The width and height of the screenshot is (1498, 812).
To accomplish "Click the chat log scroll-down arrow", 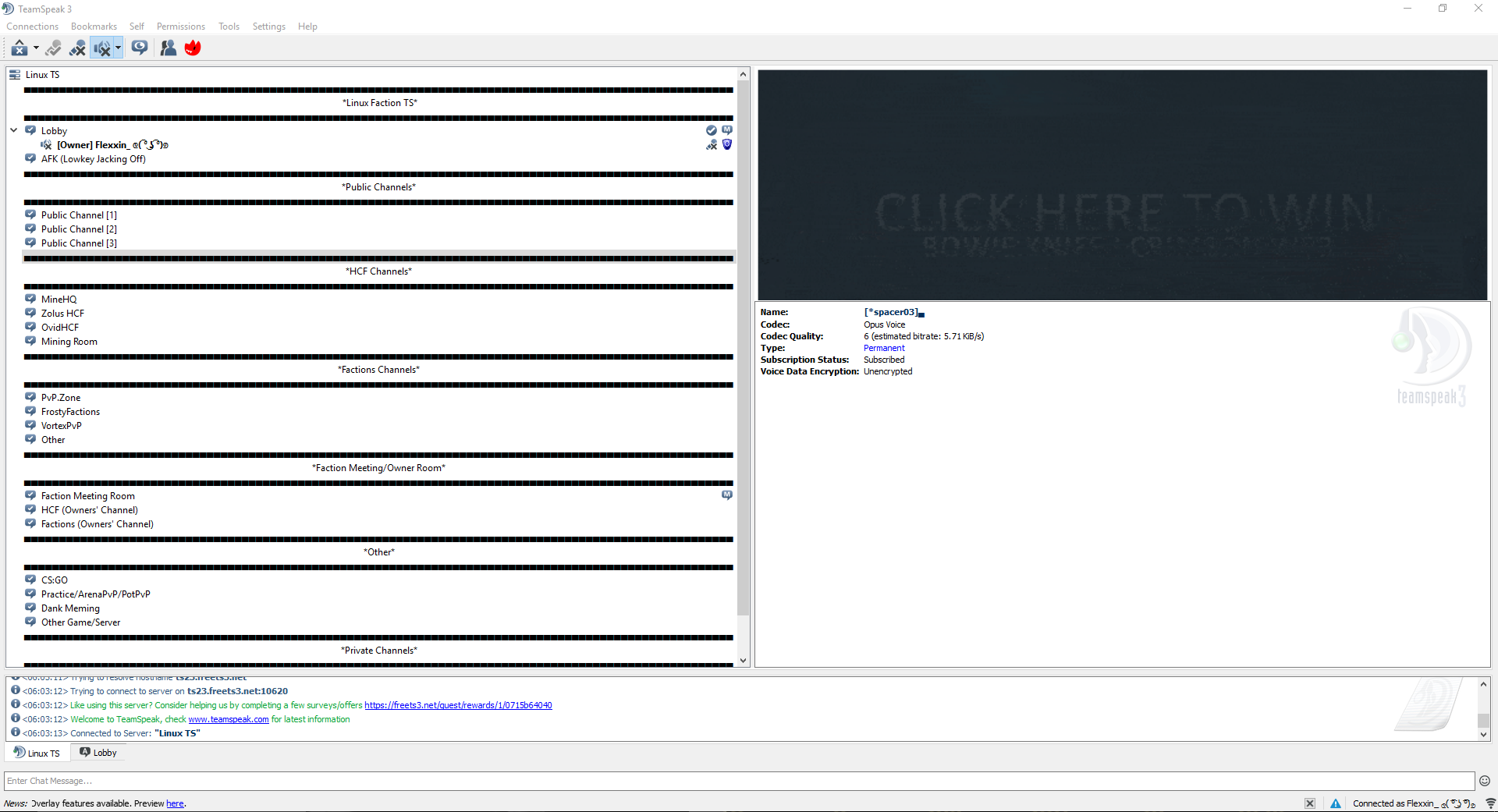I will click(x=1483, y=735).
